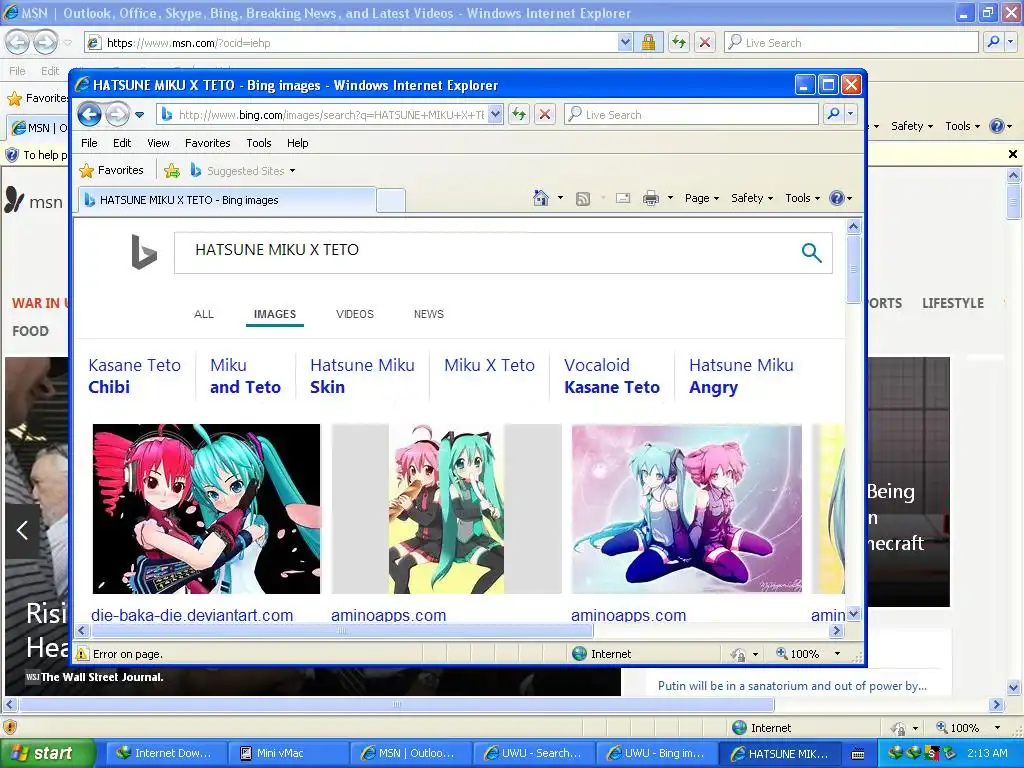Click horizontal scrollbar right arrow in Bing window
The width and height of the screenshot is (1024, 768).
click(837, 631)
